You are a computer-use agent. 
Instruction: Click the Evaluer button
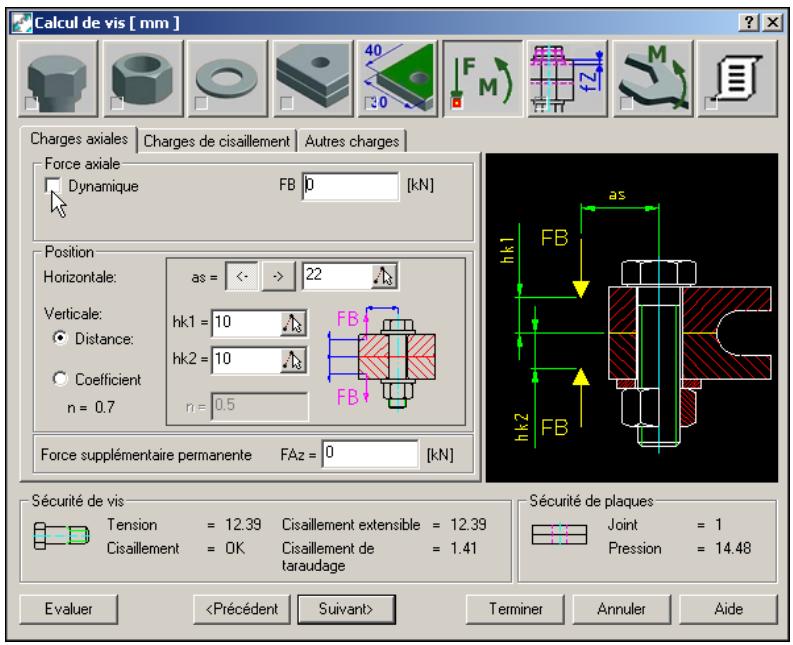click(x=68, y=609)
